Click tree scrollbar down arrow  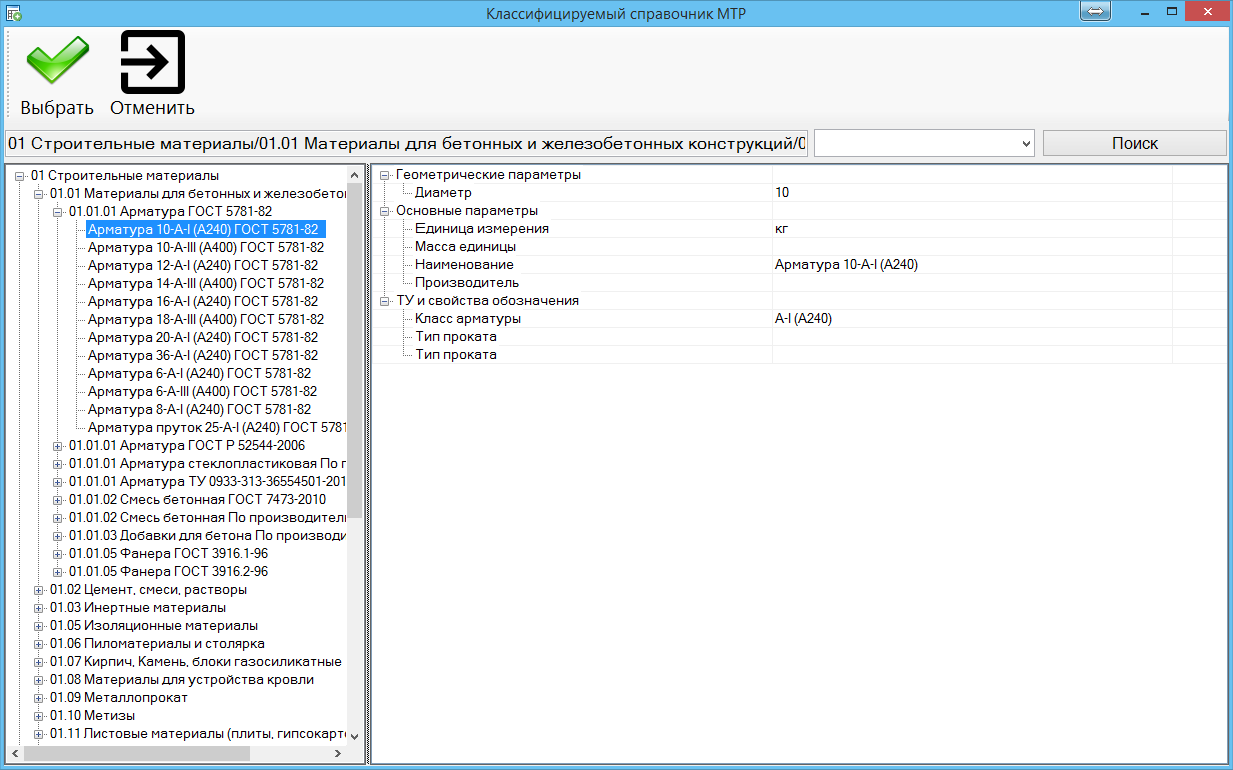point(355,736)
